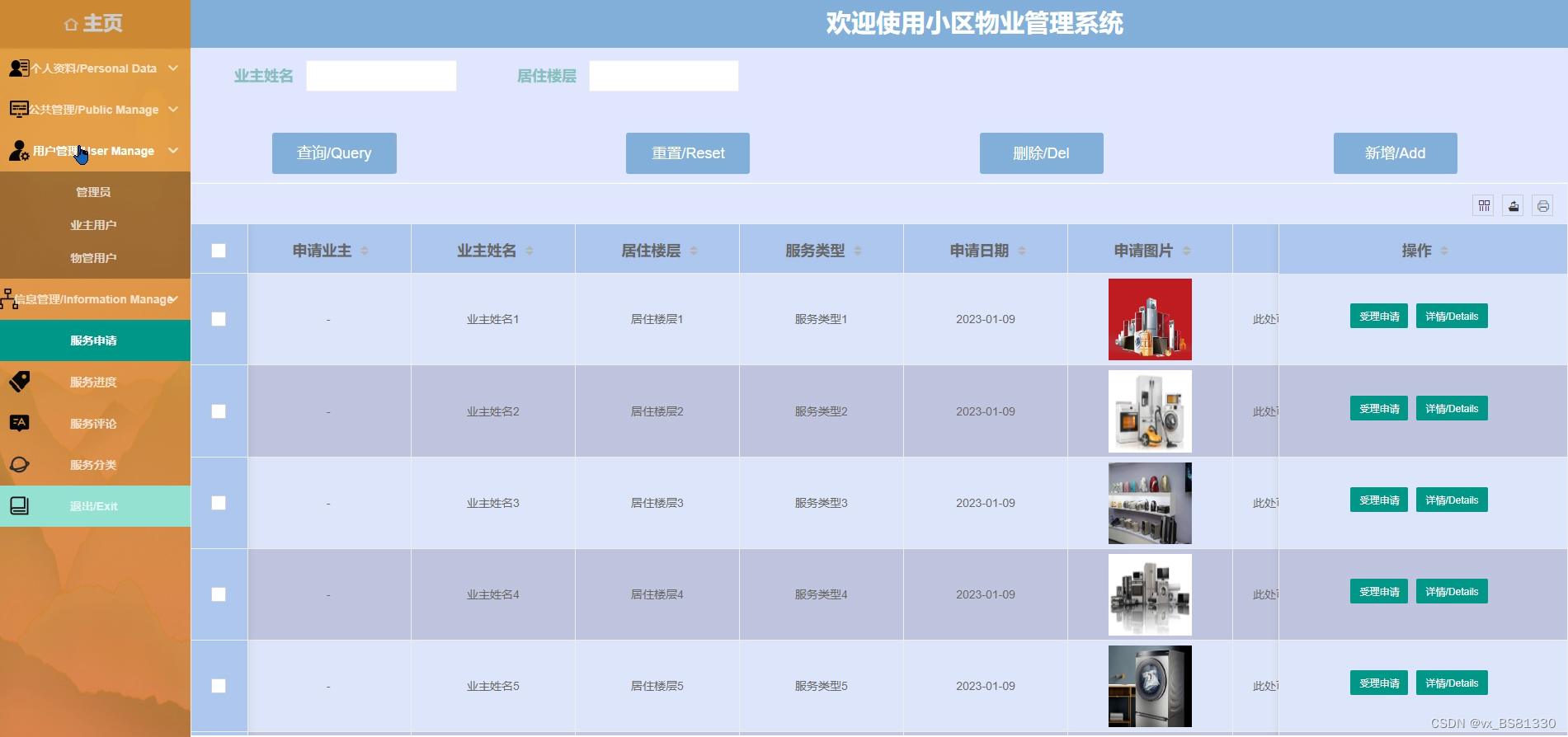This screenshot has width=1568, height=737.
Task: Click the tag icon beside 服务进度
Action: [x=19, y=381]
